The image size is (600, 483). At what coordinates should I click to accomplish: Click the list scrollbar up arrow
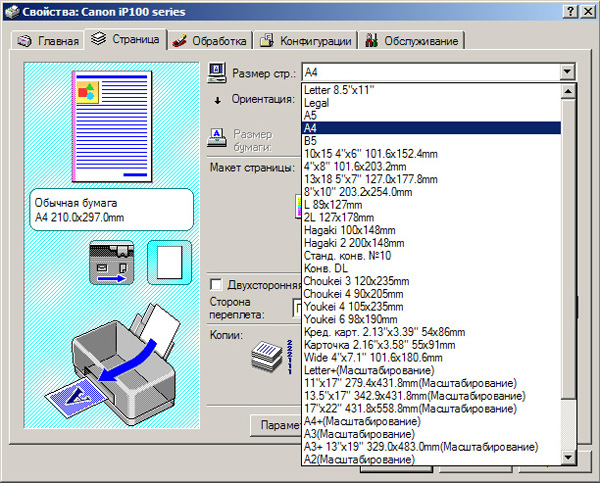(x=568, y=91)
